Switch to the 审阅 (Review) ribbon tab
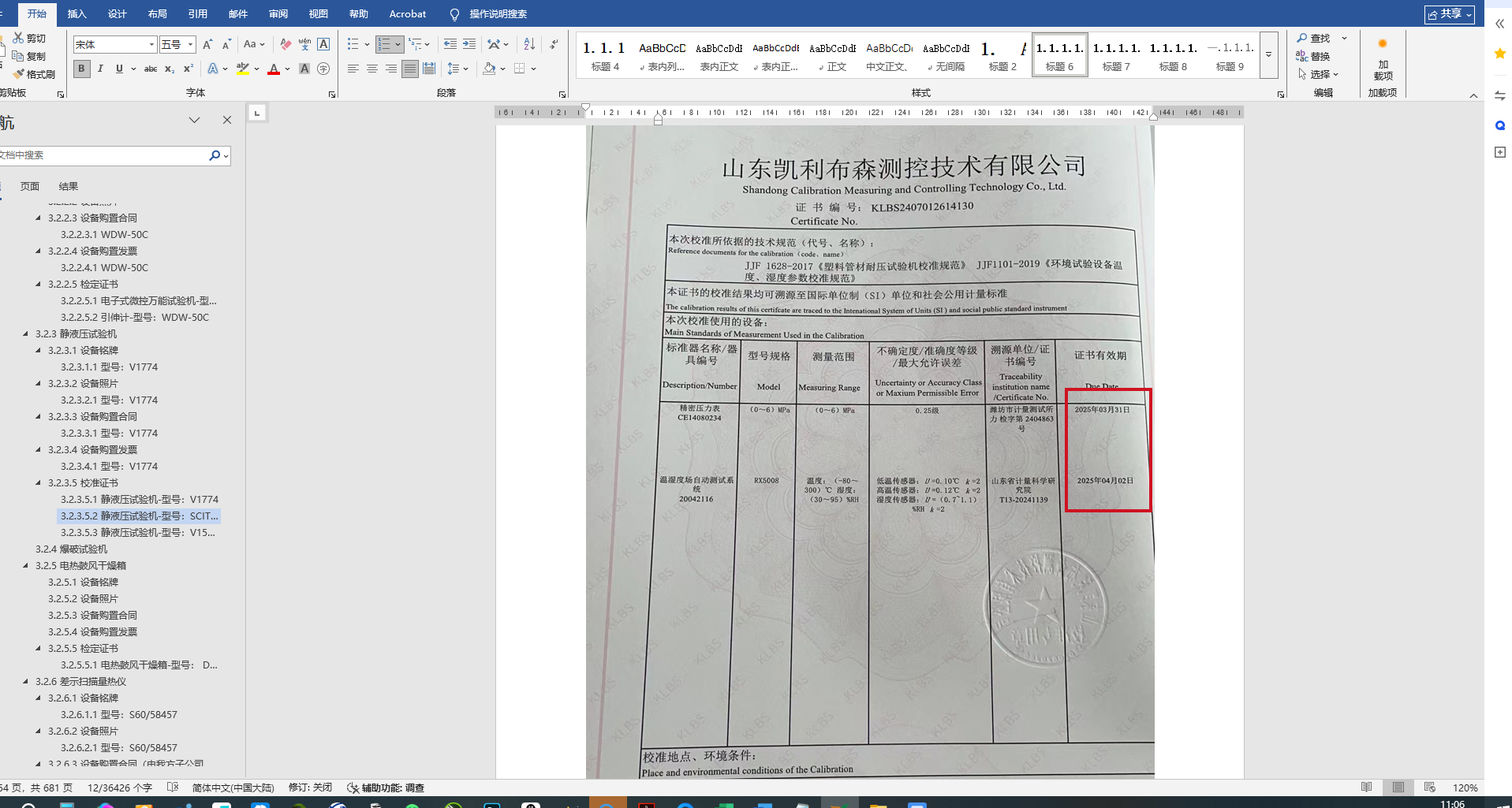The height and width of the screenshot is (808, 1512). pos(278,14)
